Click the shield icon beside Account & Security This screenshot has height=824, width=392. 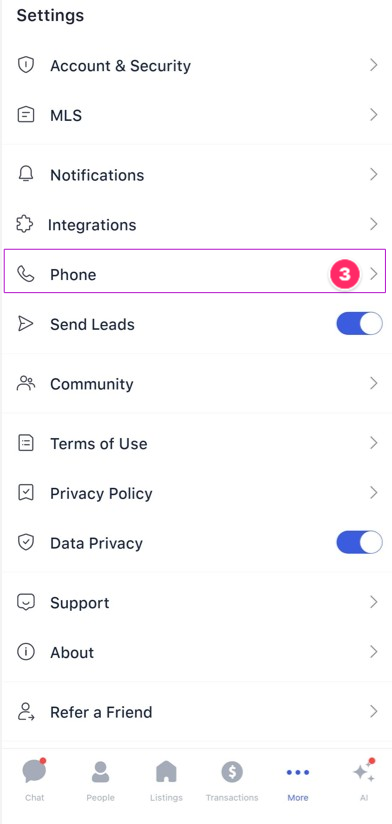pos(25,65)
